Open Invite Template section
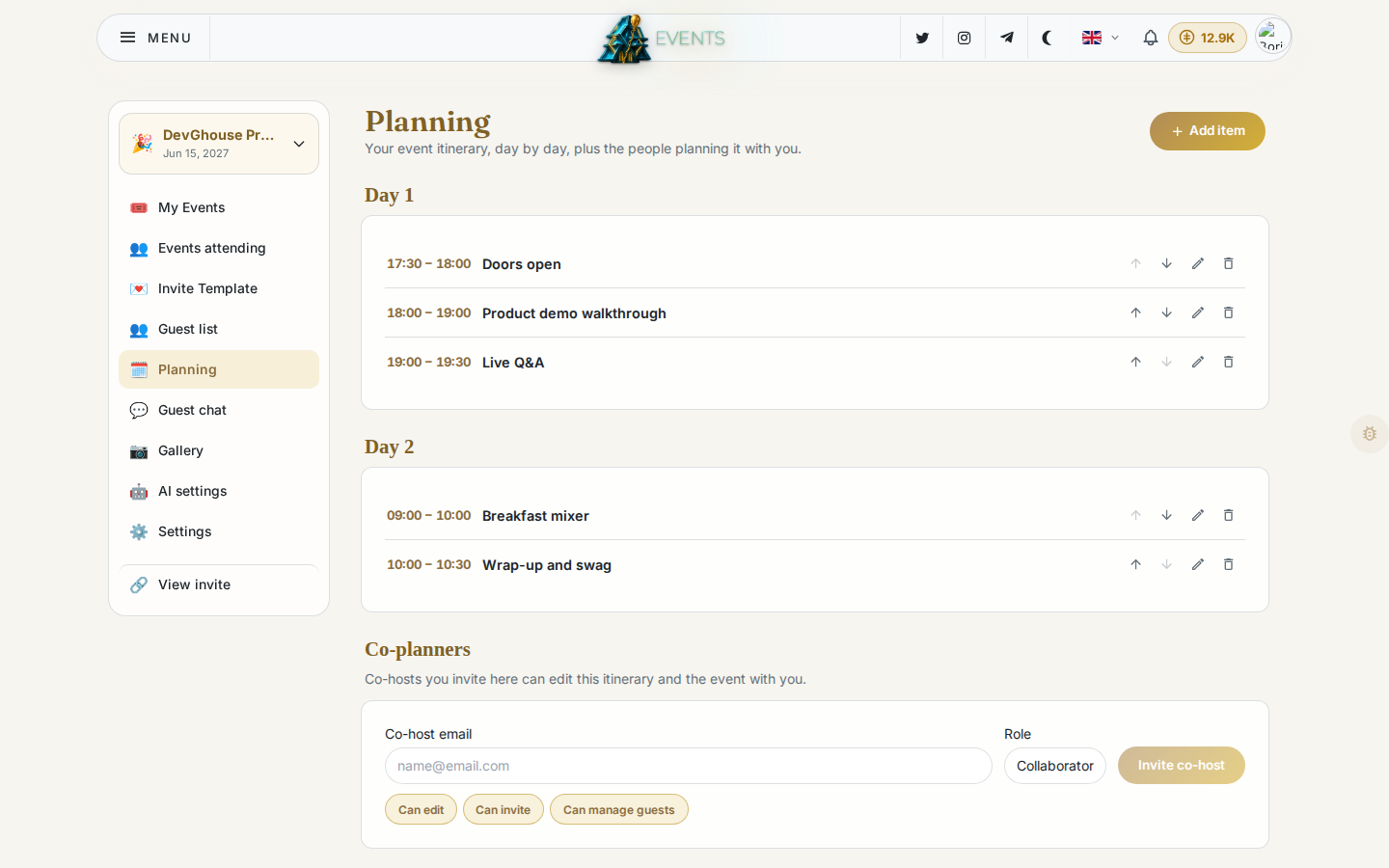This screenshot has height=868, width=1389. click(219, 288)
